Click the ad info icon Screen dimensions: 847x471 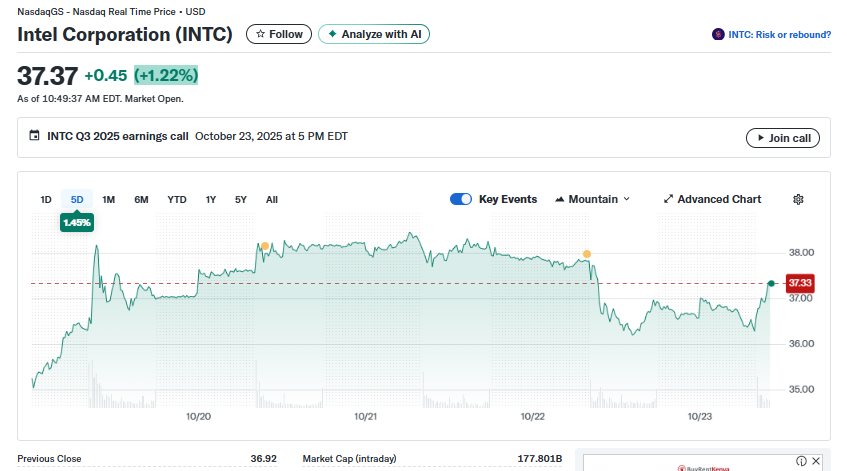click(x=801, y=461)
